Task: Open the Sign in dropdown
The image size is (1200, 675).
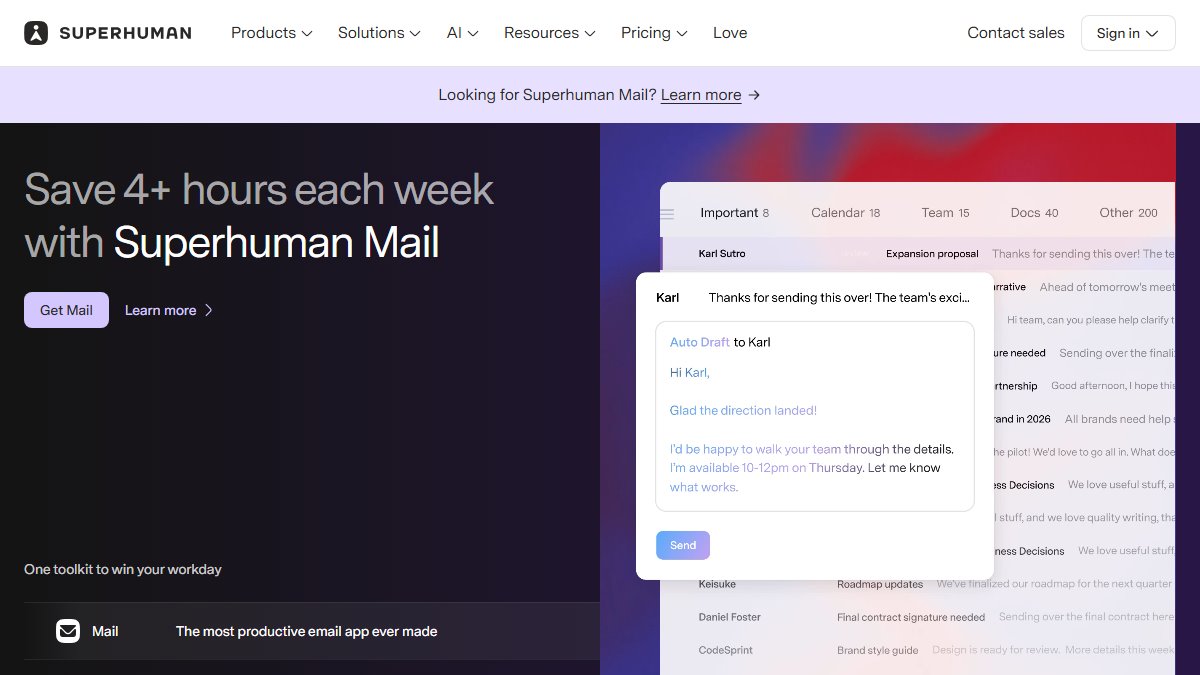Action: coord(1128,33)
